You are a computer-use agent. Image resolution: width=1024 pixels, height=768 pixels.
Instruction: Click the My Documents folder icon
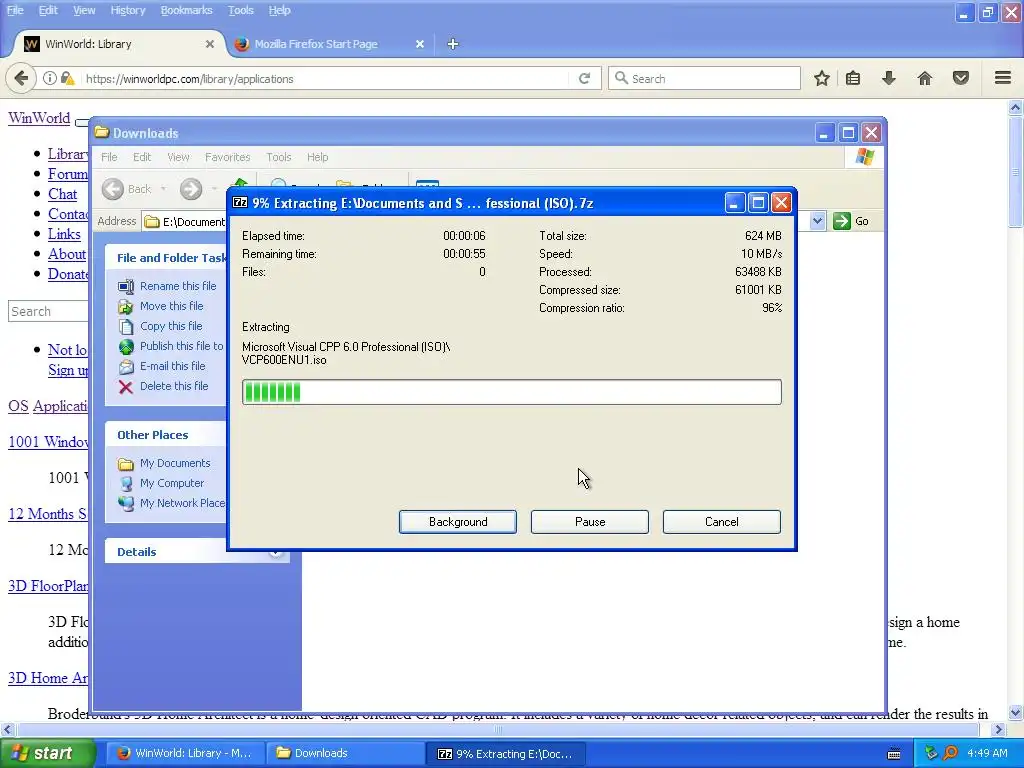[126, 464]
